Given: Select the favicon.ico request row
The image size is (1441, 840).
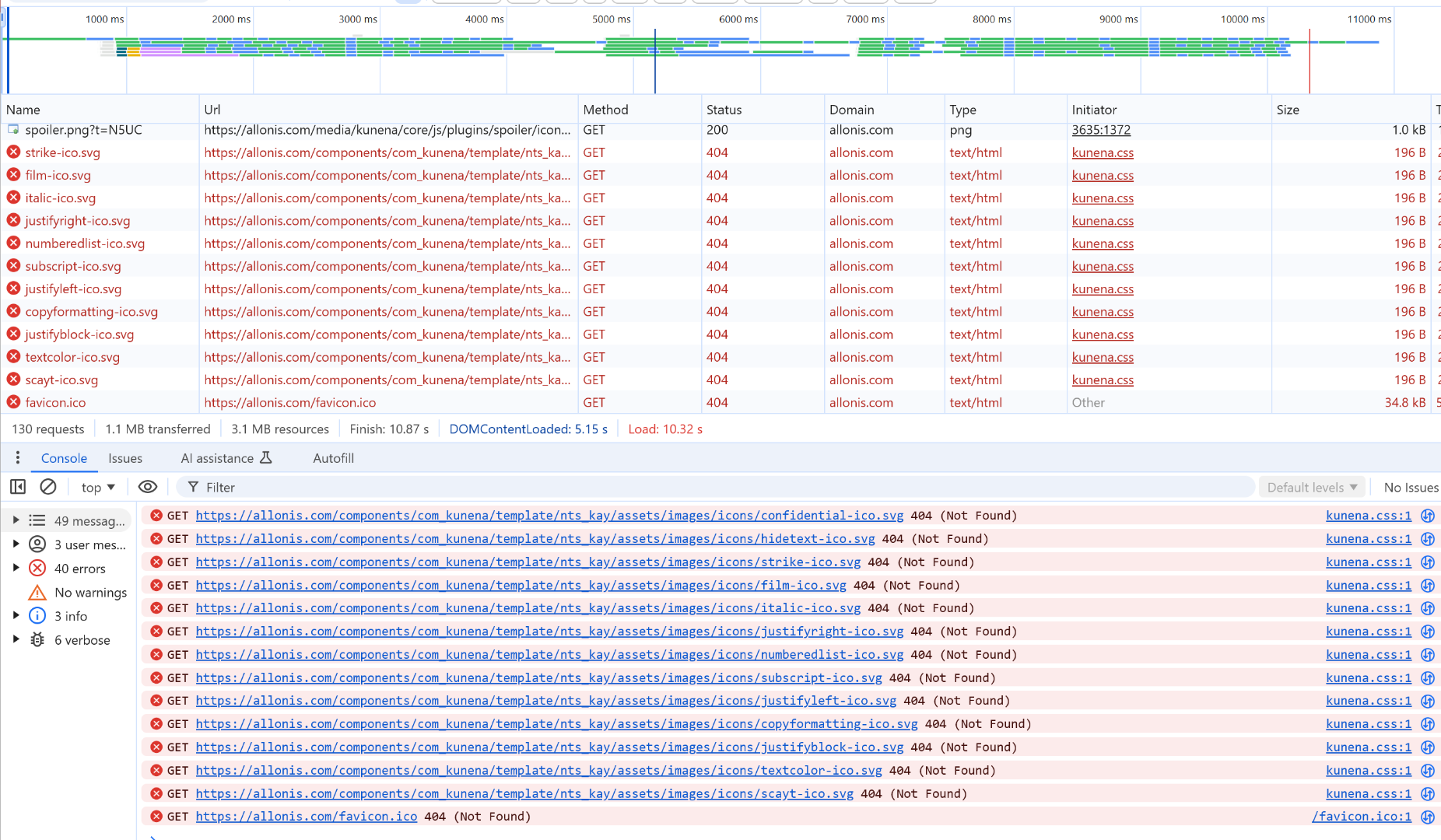Looking at the screenshot, I should point(720,403).
